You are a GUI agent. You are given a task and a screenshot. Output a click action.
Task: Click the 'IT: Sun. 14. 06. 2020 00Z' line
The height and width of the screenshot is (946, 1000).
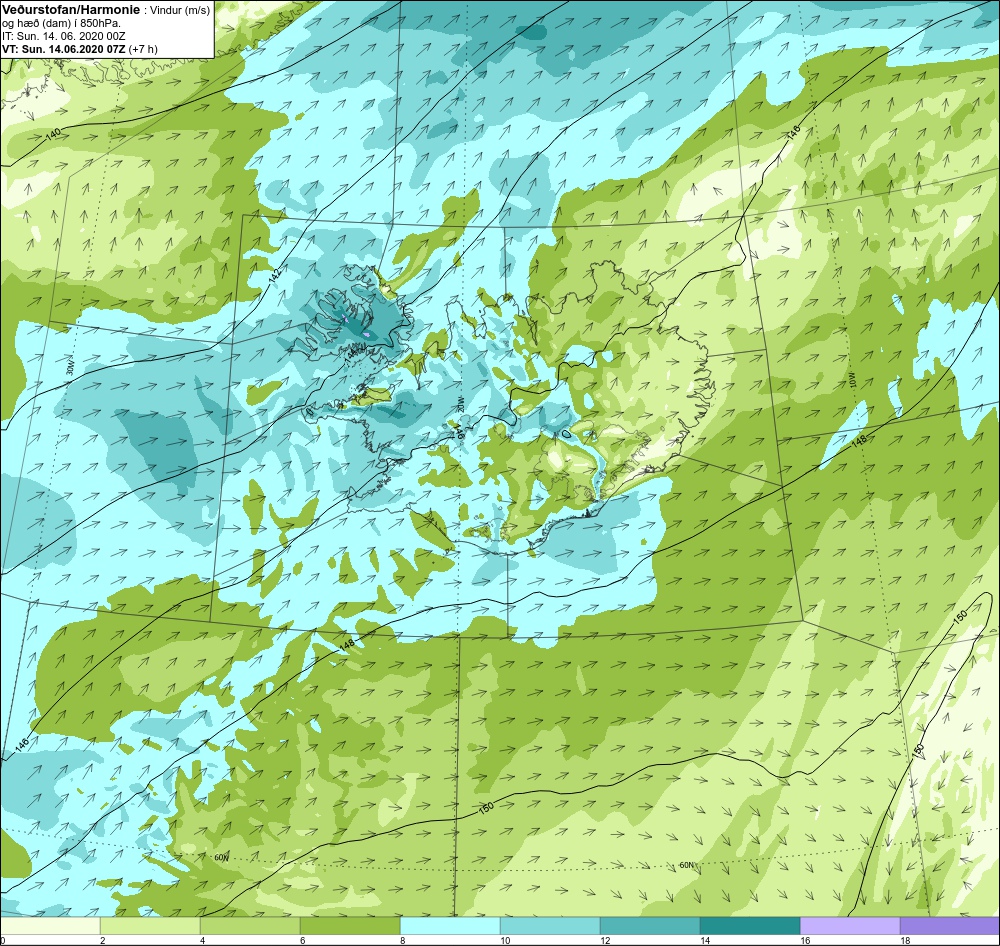pyautogui.click(x=64, y=36)
